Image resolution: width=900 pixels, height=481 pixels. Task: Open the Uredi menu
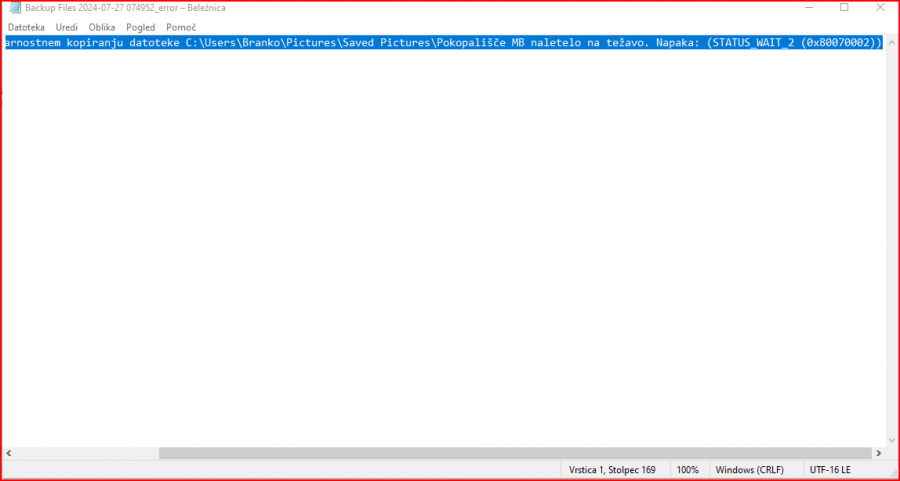66,27
